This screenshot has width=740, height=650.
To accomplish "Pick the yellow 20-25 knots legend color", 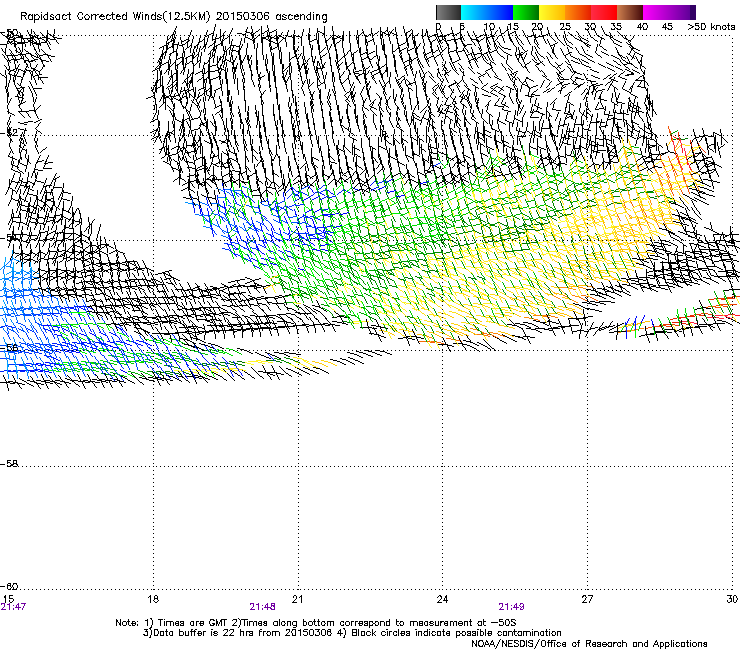I will [552, 12].
